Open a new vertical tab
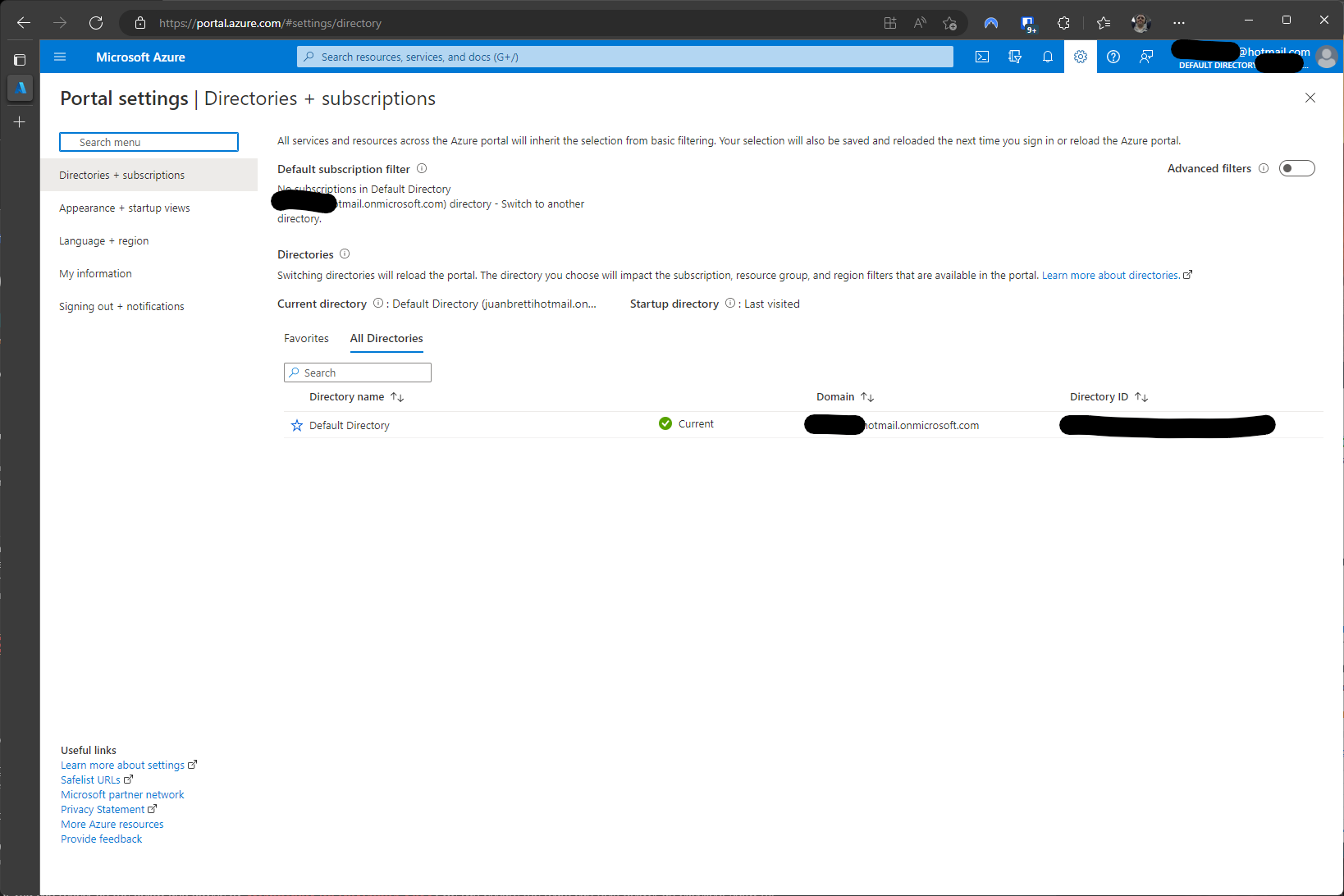This screenshot has height=896, width=1344. click(x=20, y=121)
